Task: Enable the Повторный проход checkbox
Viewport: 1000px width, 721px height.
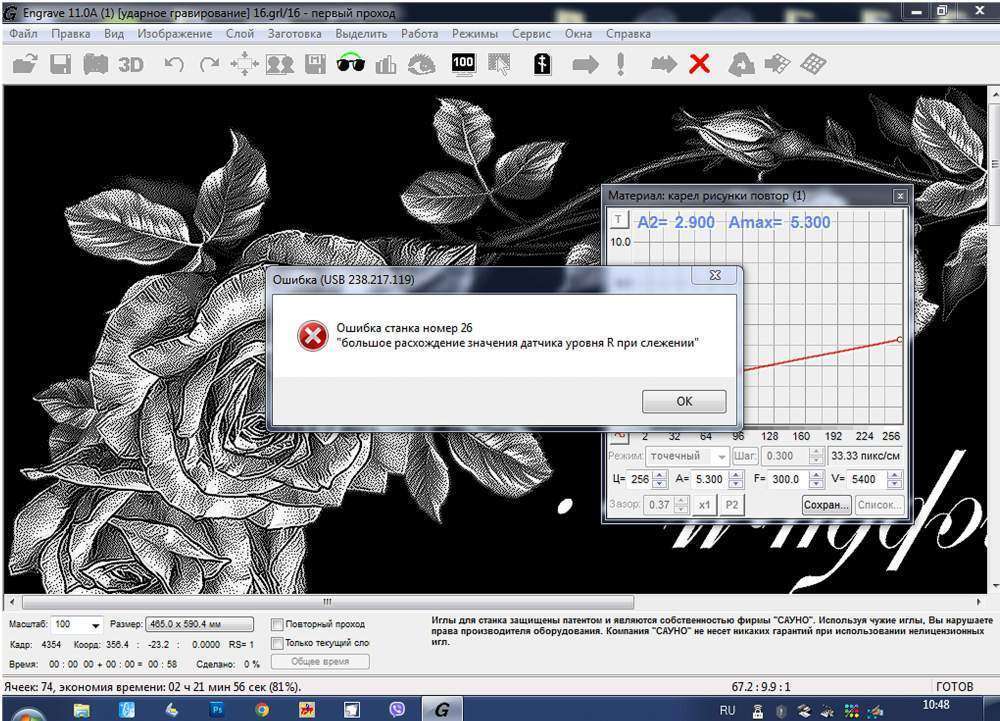Action: (x=277, y=624)
